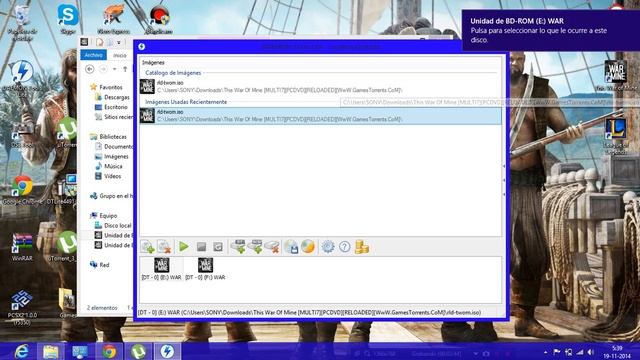Open Vídeos library in the sidebar

[x=108, y=176]
